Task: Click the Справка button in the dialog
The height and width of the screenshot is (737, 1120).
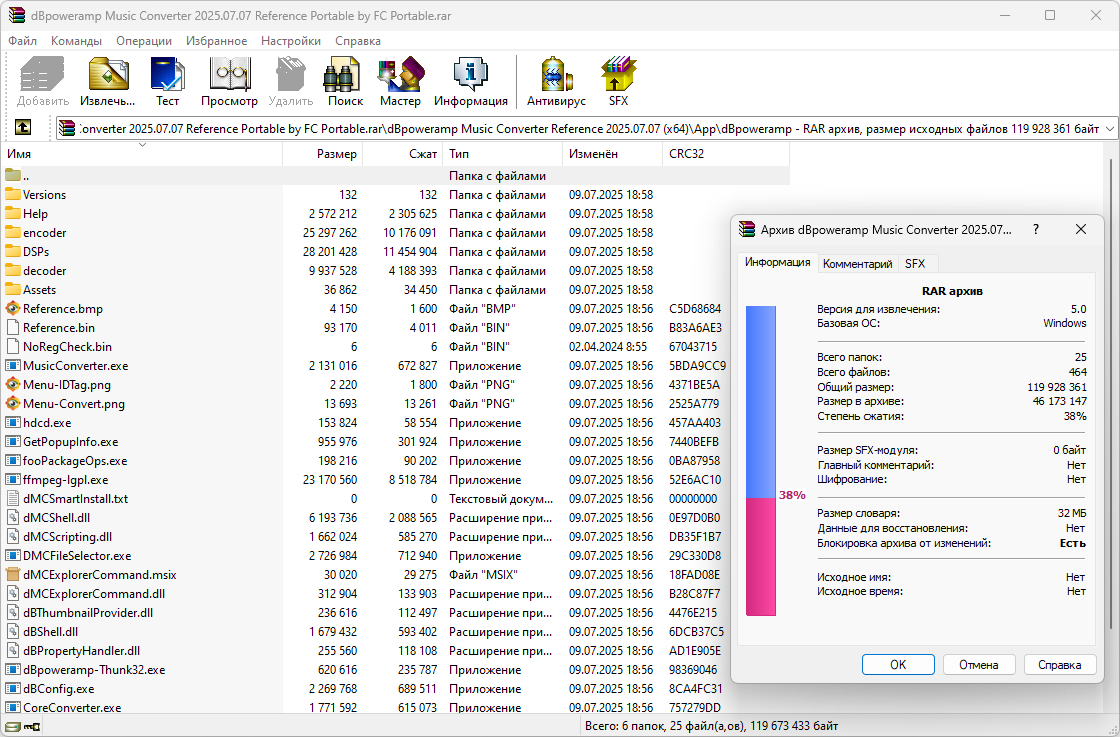Action: (x=1059, y=664)
